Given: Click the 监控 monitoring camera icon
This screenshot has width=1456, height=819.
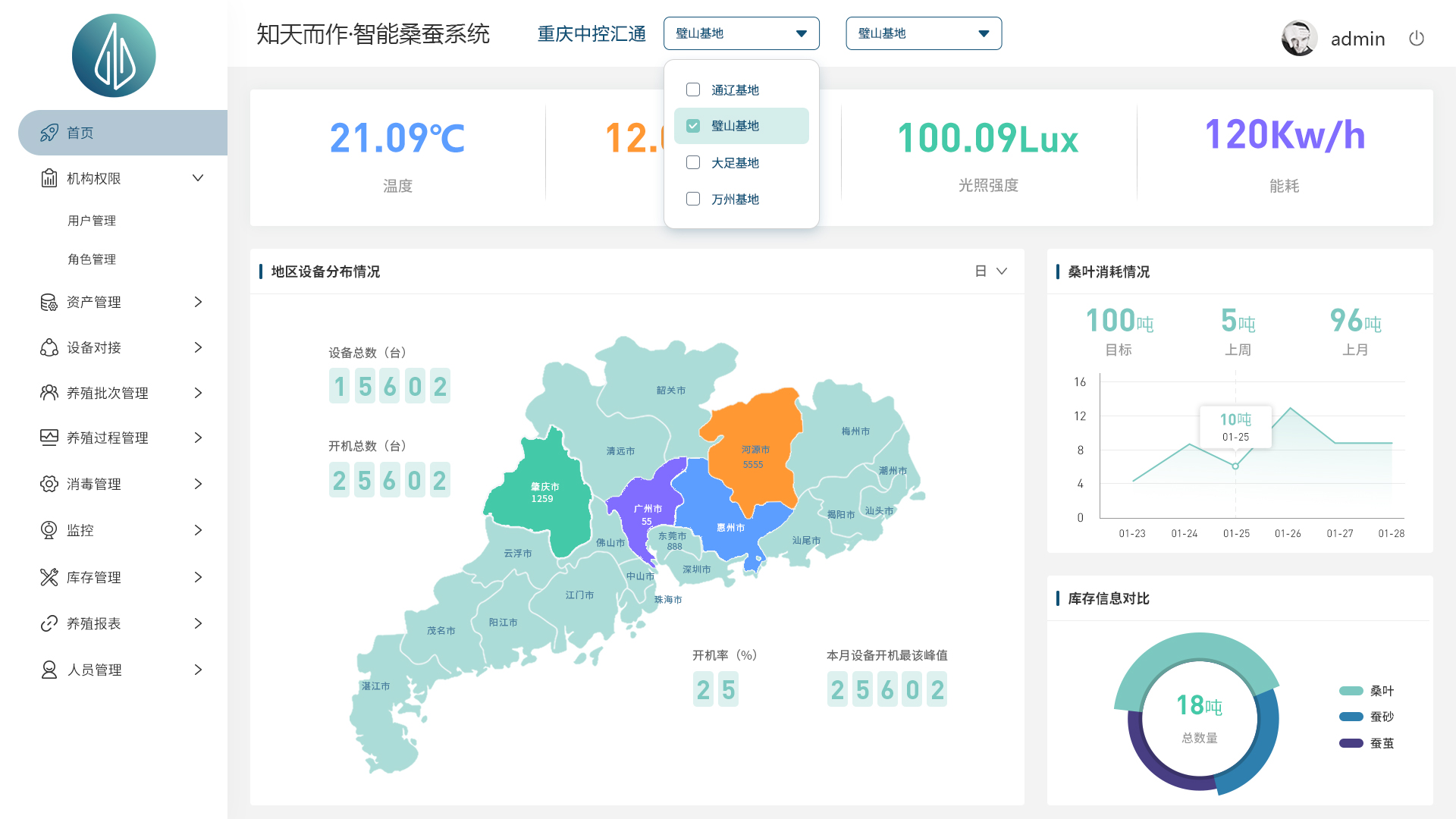Looking at the screenshot, I should (49, 530).
